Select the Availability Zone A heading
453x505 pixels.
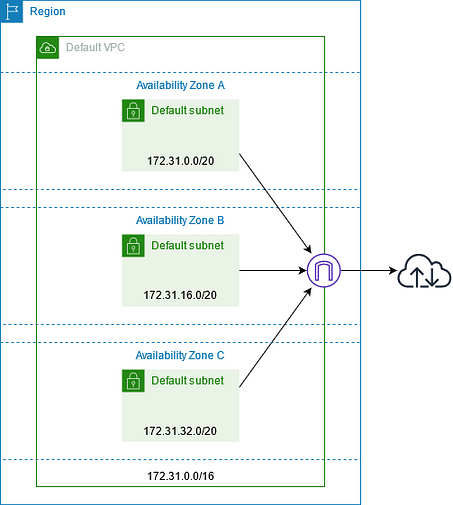tap(180, 85)
